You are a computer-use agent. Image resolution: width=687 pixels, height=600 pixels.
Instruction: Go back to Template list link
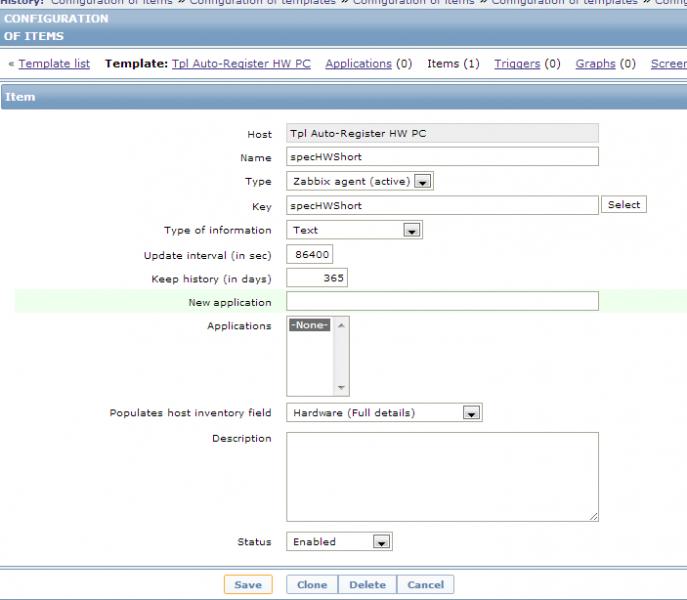pyautogui.click(x=54, y=64)
